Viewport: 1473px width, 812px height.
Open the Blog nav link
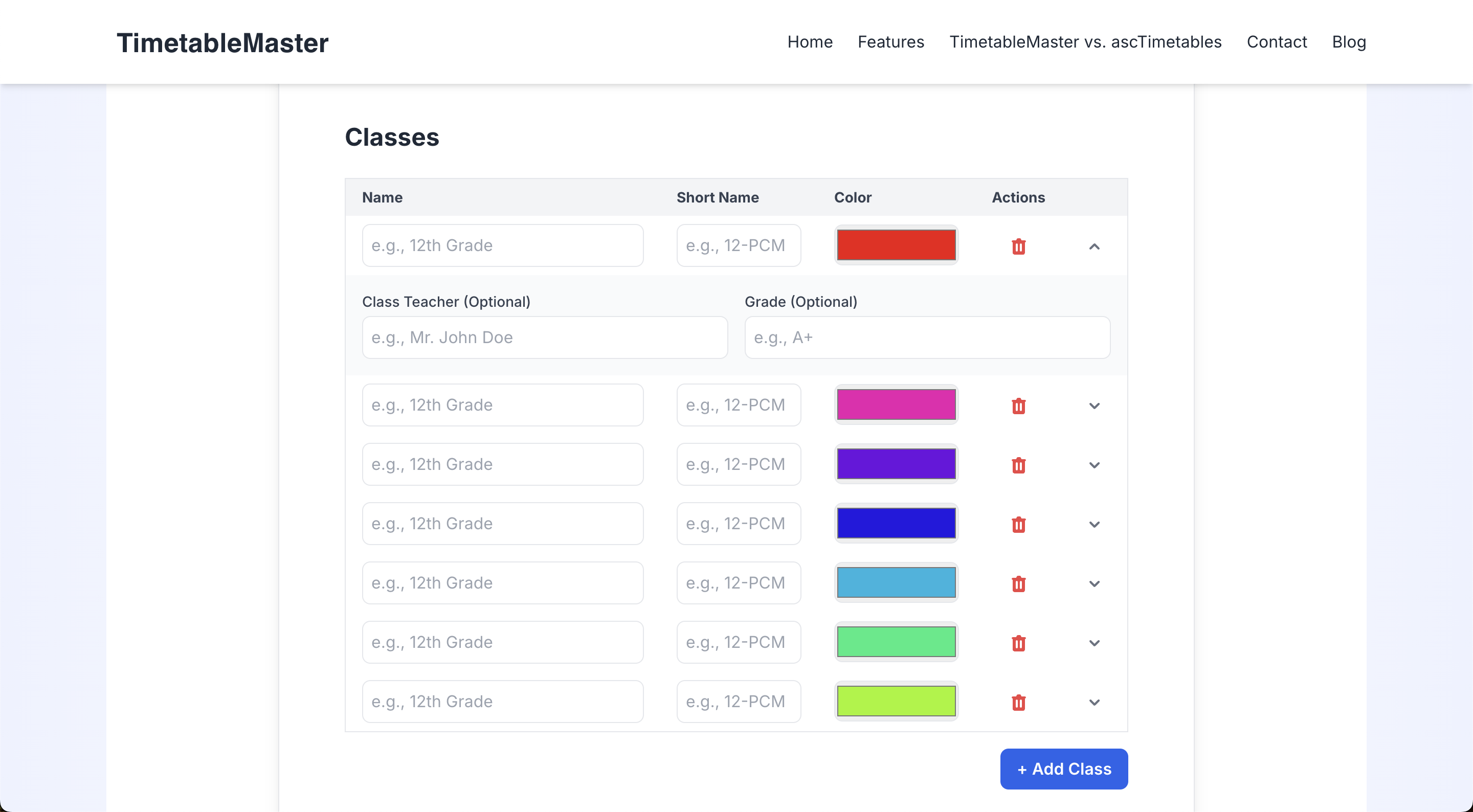1349,42
